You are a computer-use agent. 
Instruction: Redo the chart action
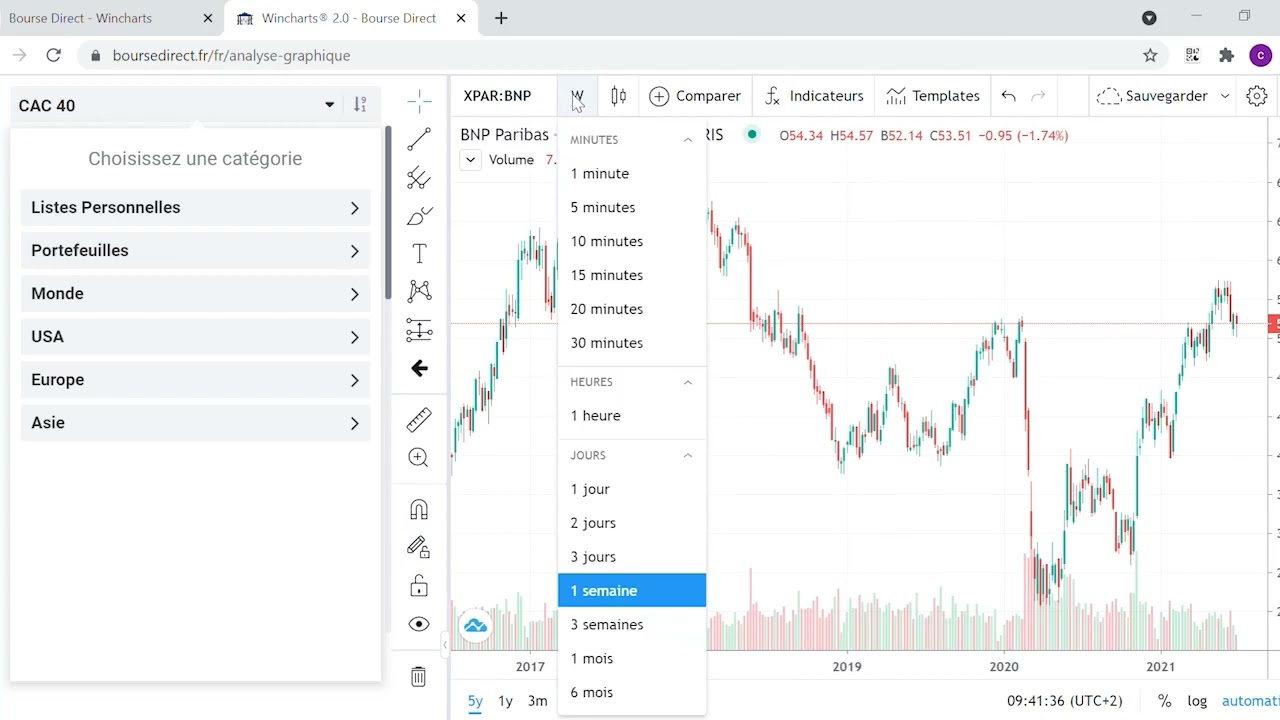(x=1038, y=96)
